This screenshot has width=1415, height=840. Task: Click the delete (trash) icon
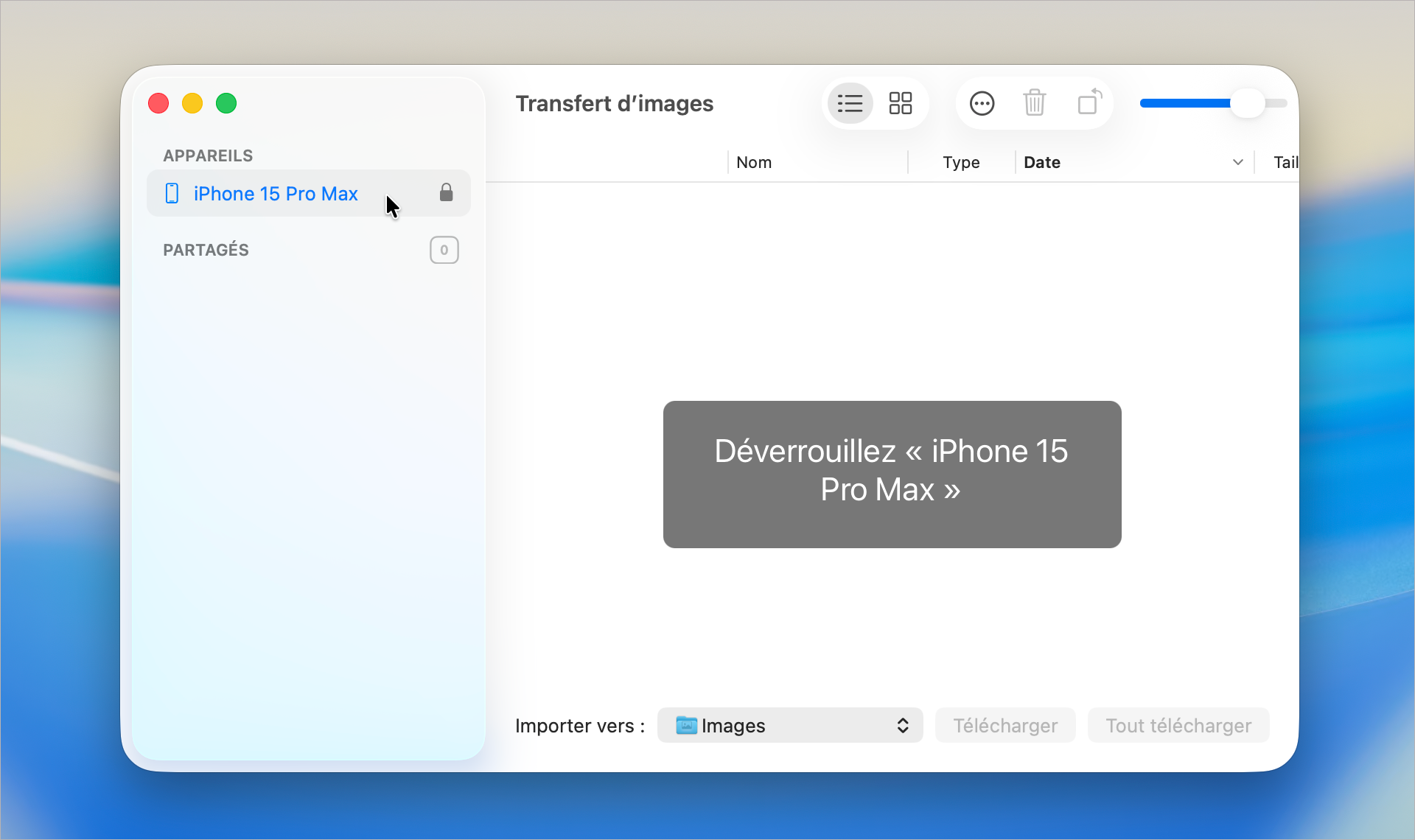1035,103
